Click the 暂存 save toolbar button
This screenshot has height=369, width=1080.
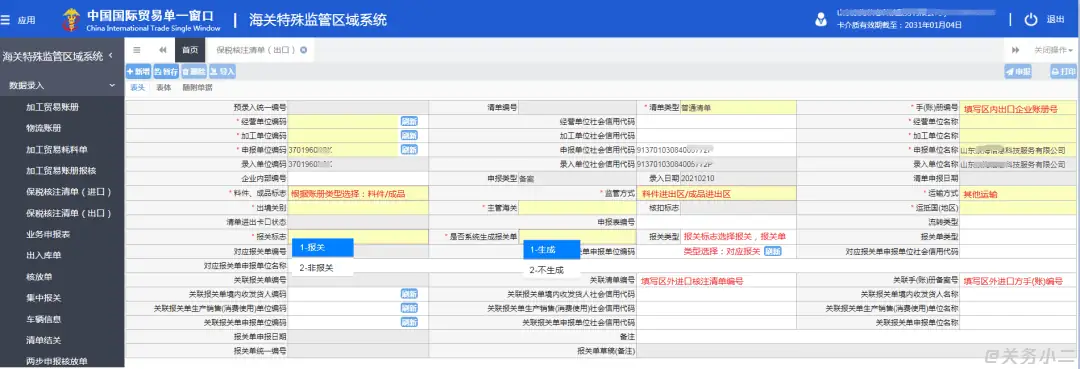pyautogui.click(x=166, y=71)
